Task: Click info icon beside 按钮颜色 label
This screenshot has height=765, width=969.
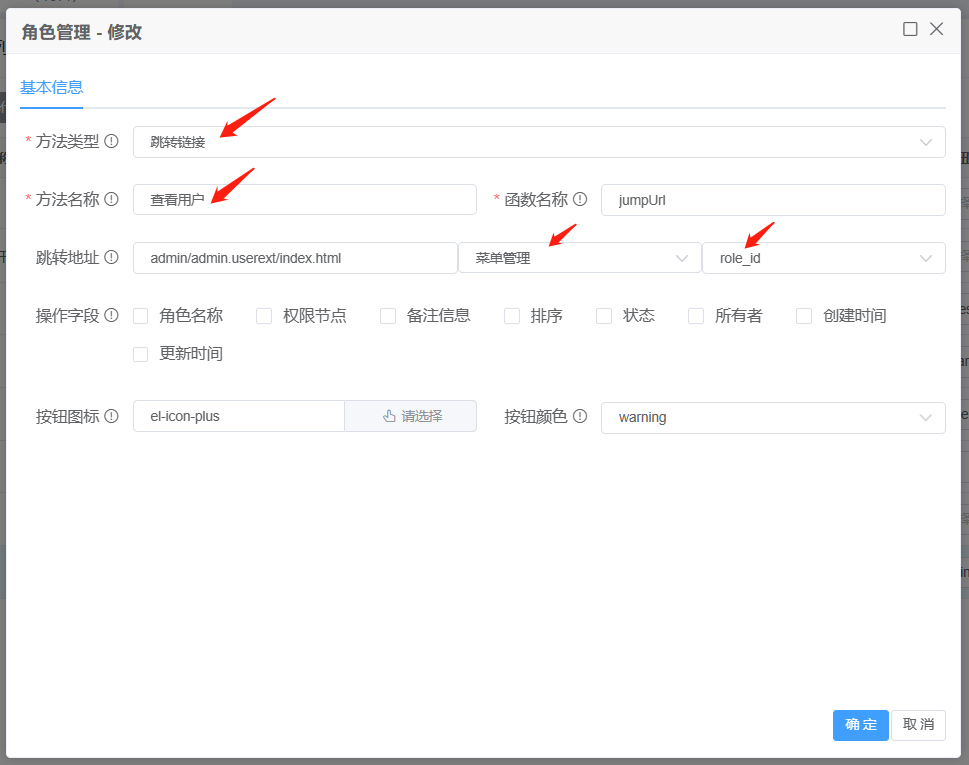Action: pos(580,416)
